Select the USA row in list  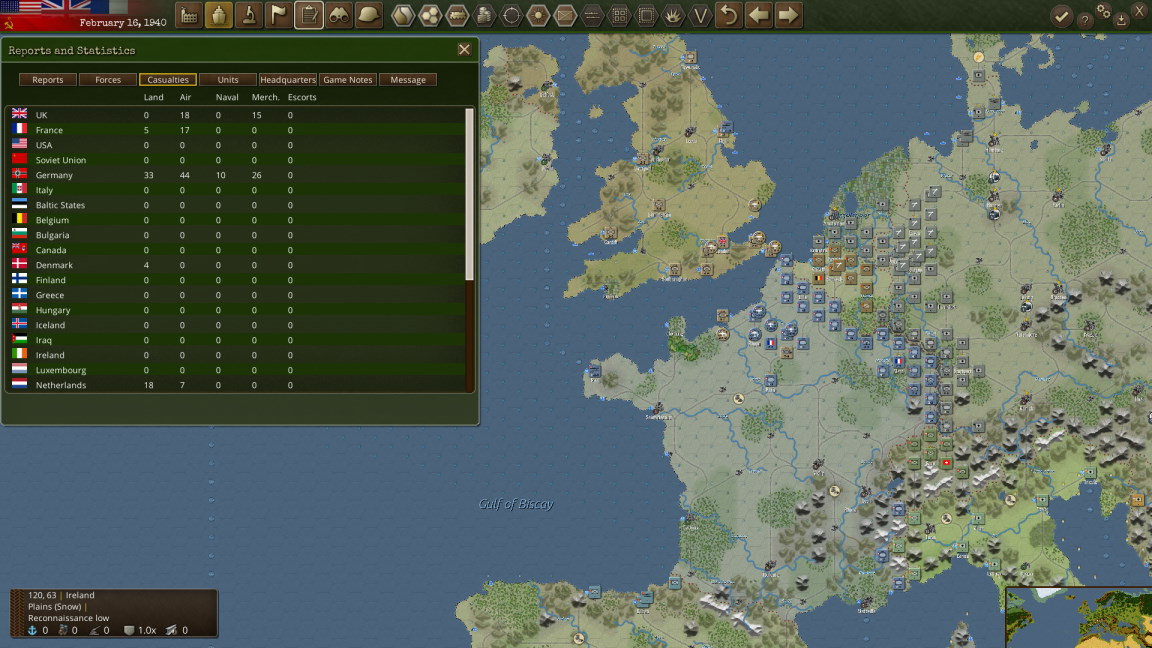click(x=235, y=145)
